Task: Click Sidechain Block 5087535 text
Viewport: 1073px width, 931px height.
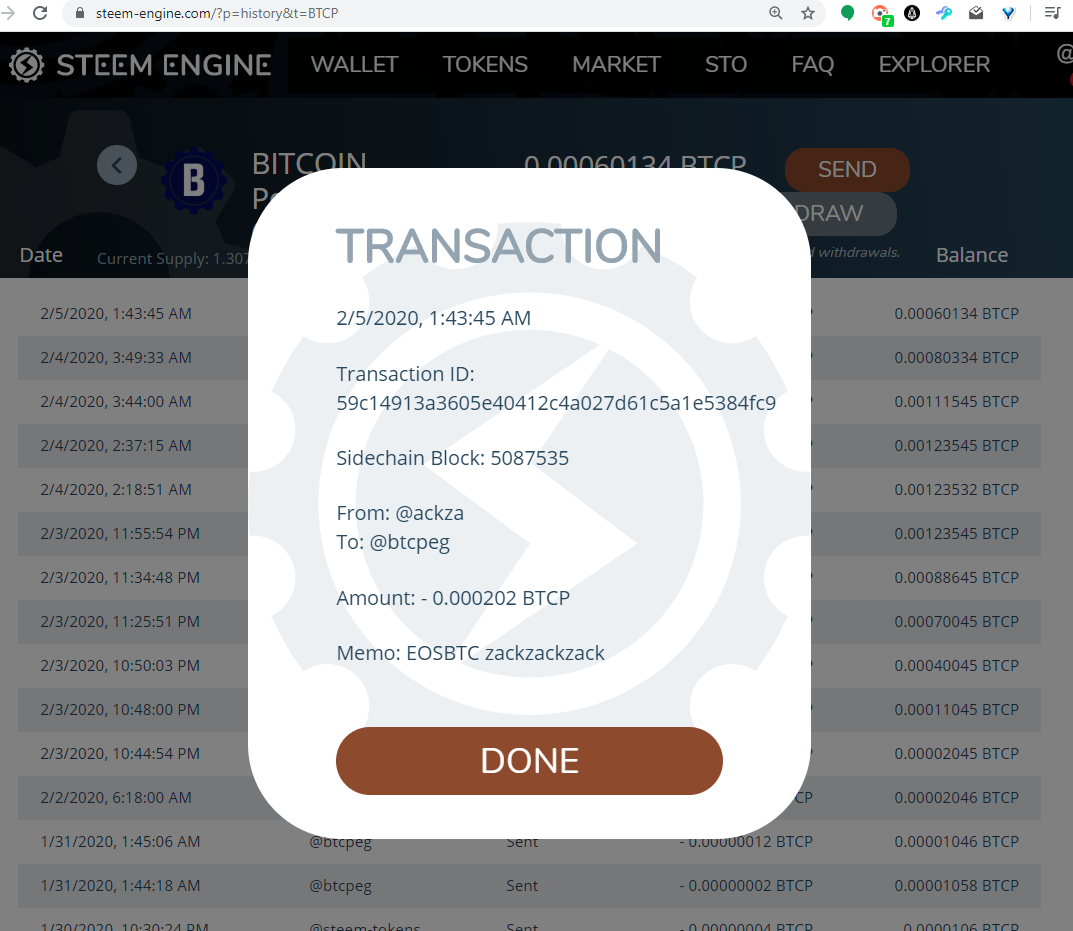Action: 452,457
